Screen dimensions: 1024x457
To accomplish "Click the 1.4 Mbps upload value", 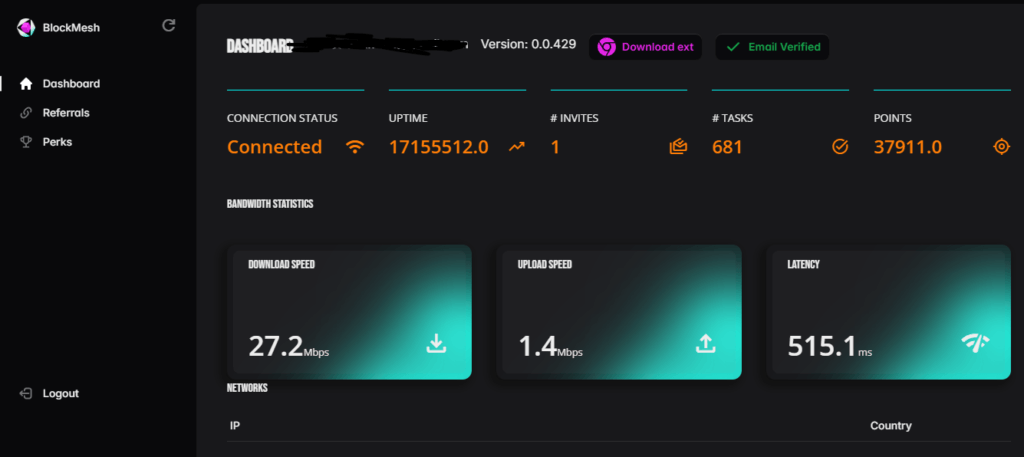I will pyautogui.click(x=551, y=346).
